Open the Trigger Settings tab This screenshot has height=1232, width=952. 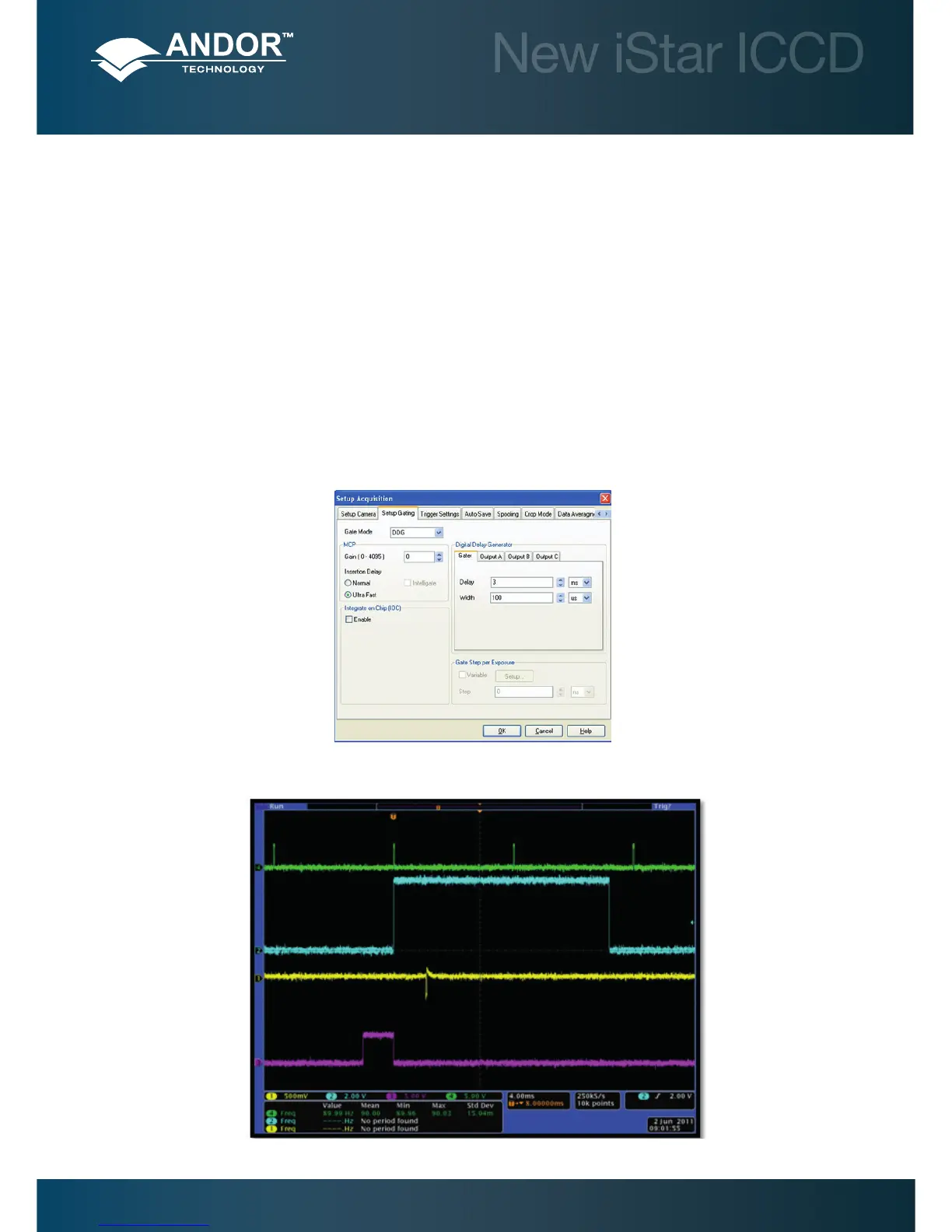pyautogui.click(x=439, y=514)
